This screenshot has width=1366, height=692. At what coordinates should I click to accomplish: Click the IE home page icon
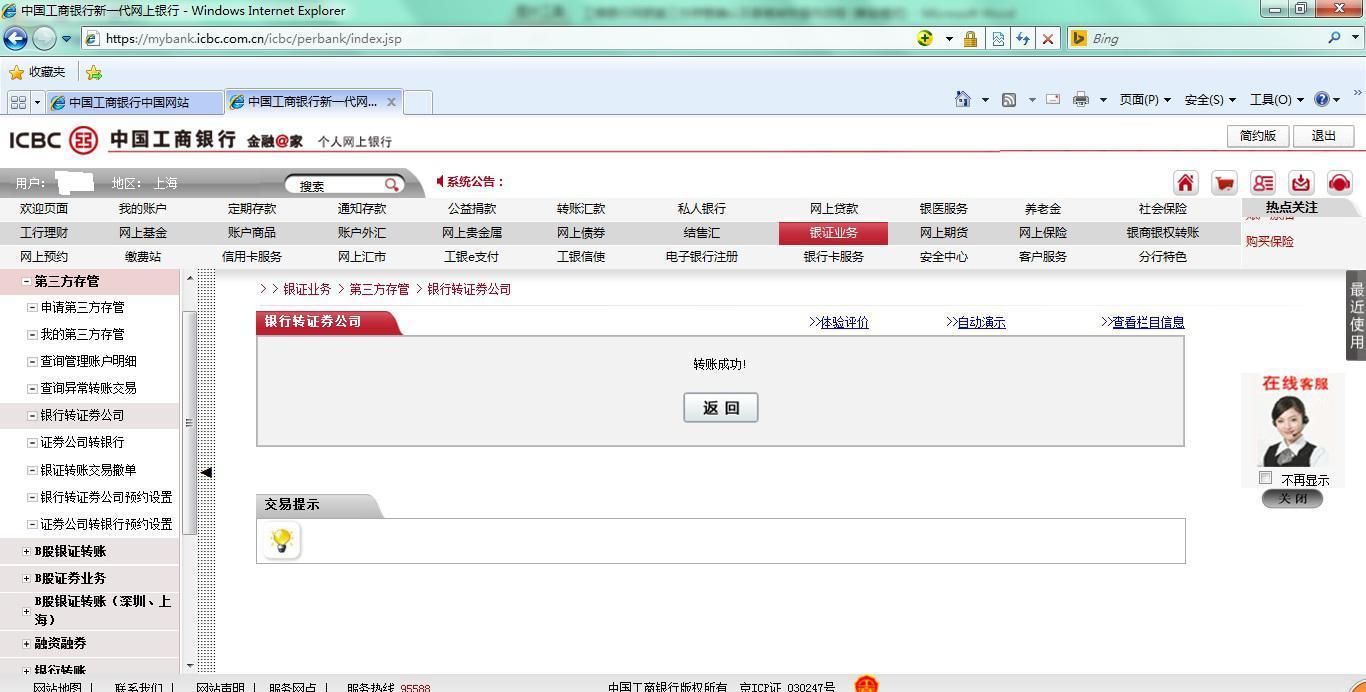click(x=962, y=99)
